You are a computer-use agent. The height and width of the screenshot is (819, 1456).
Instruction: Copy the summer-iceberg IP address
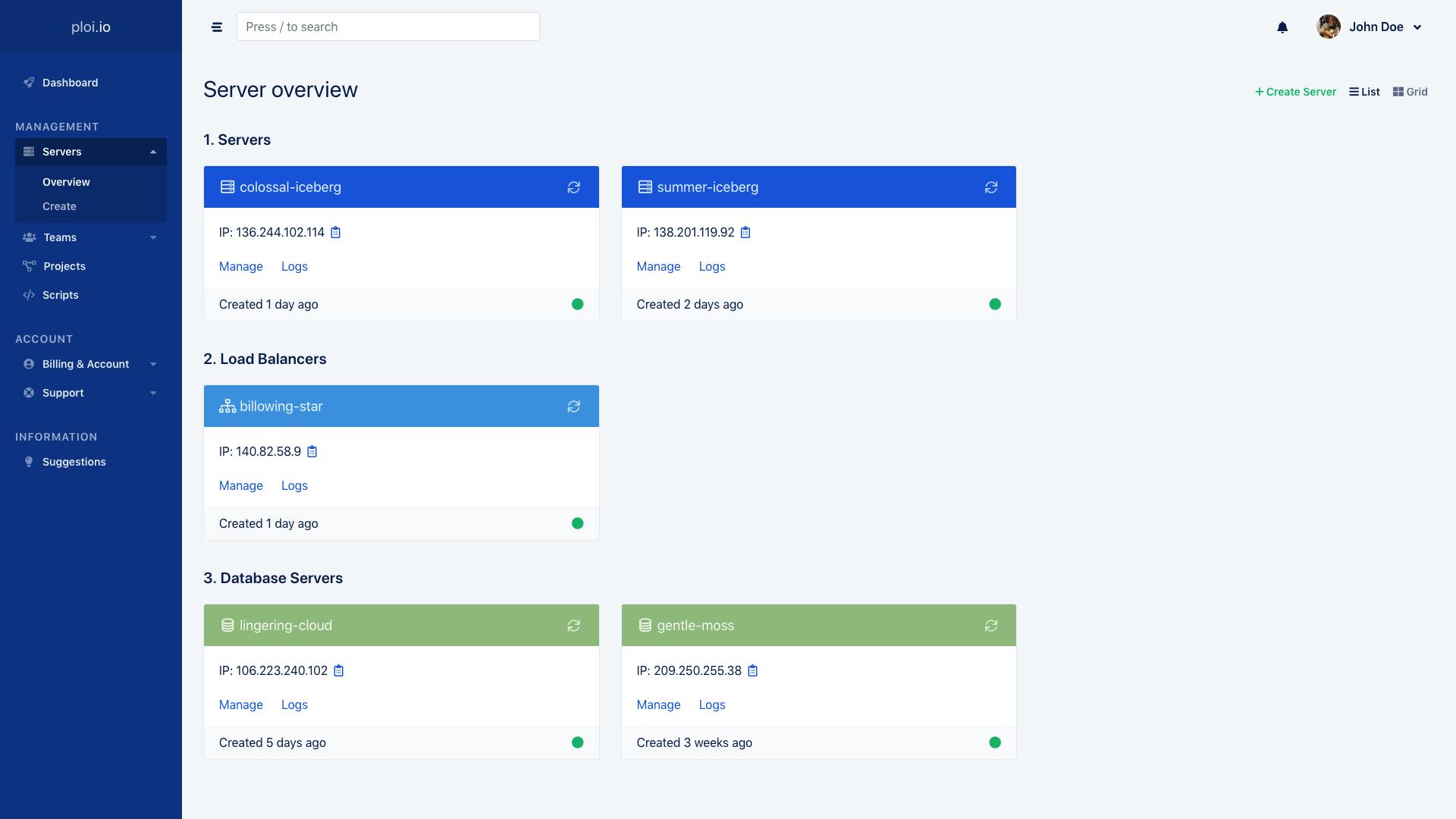click(x=745, y=232)
